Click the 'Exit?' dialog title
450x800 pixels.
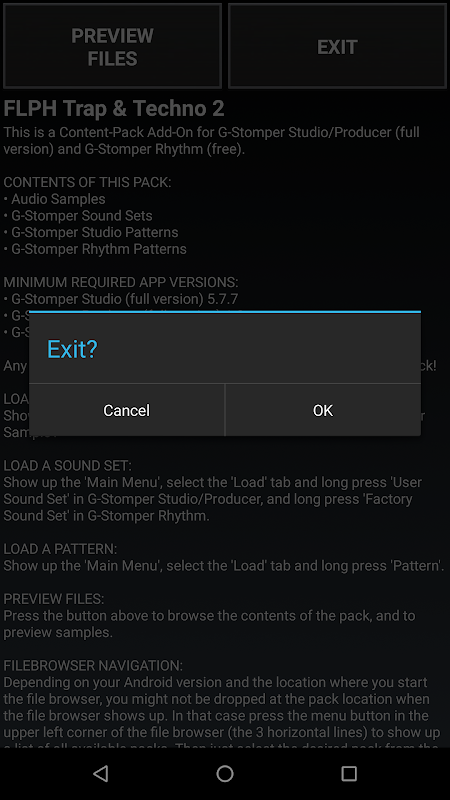72,349
